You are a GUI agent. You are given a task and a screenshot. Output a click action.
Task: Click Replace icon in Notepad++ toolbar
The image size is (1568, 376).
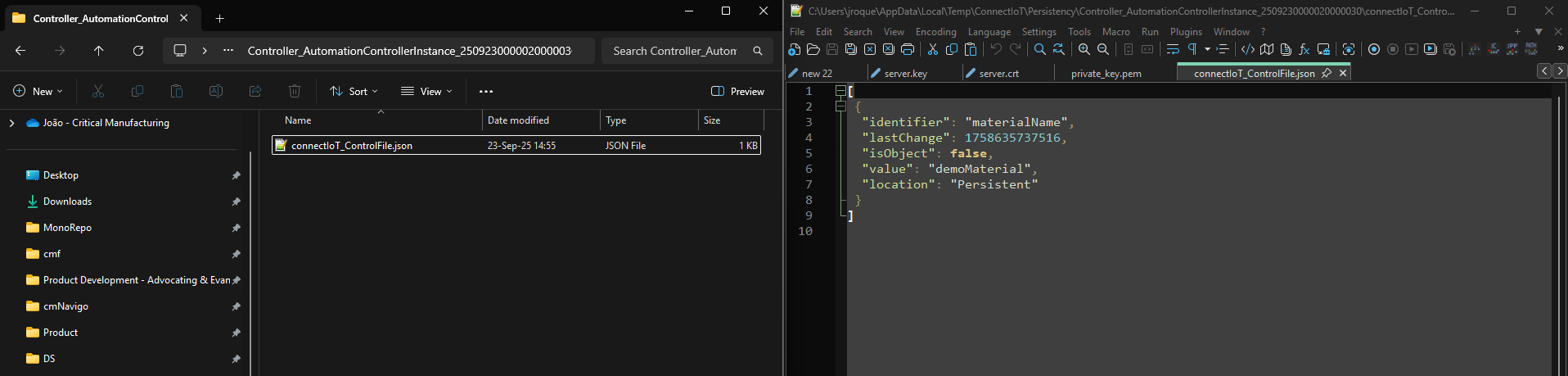point(1058,49)
